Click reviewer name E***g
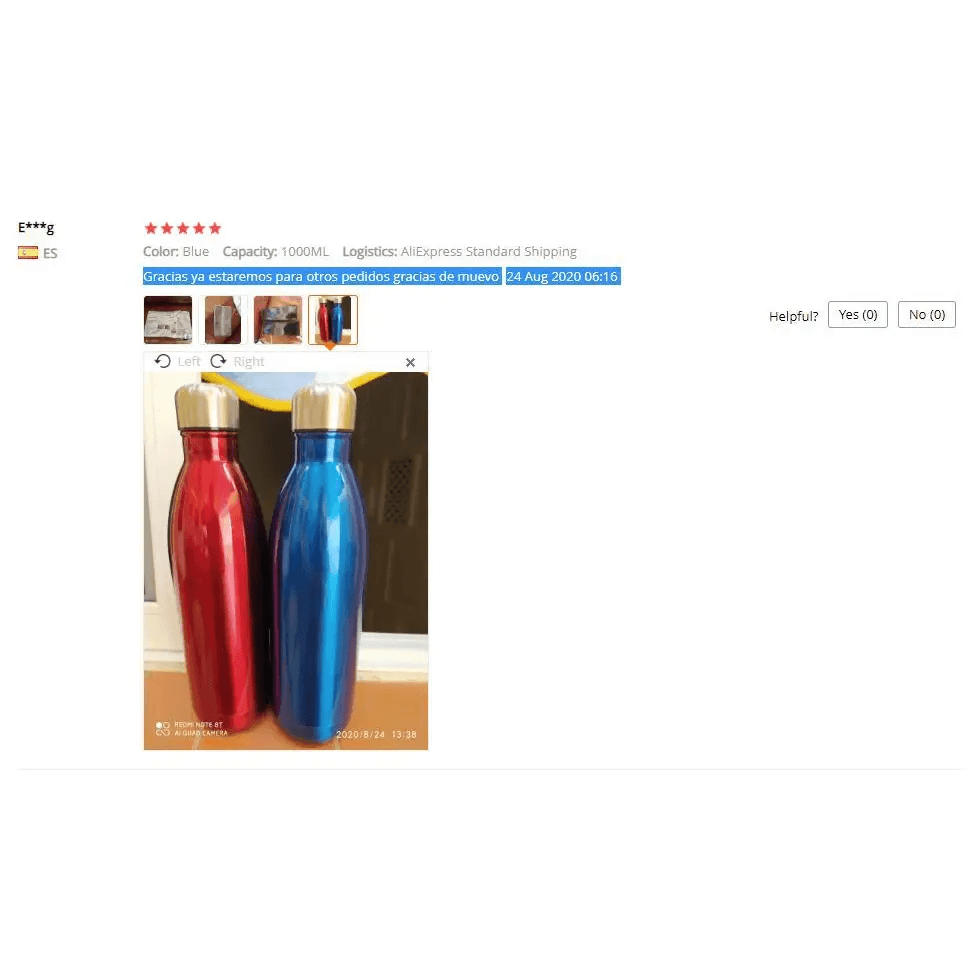This screenshot has width=976, height=976. pyautogui.click(x=36, y=227)
